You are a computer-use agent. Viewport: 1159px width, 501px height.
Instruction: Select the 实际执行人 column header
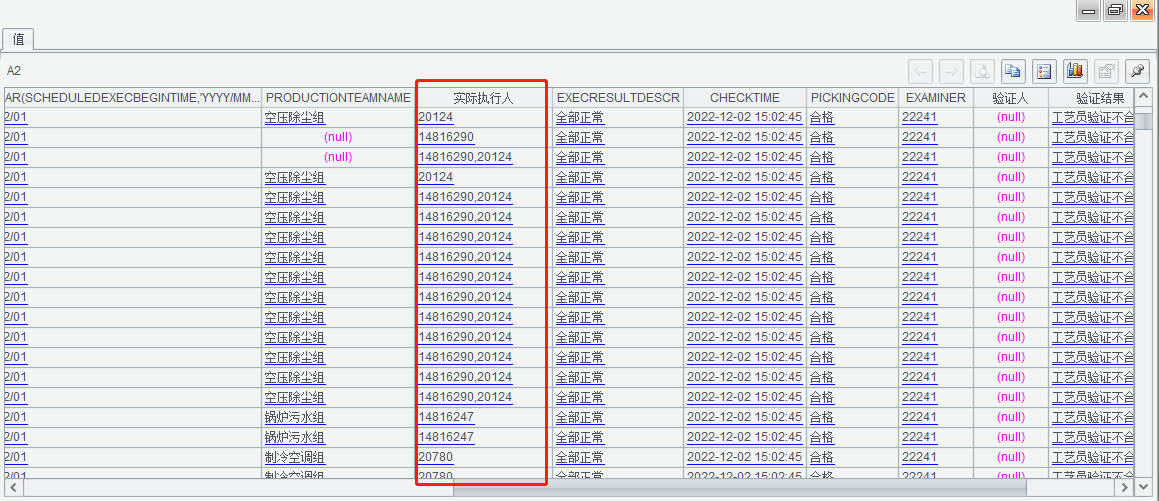click(x=483, y=98)
